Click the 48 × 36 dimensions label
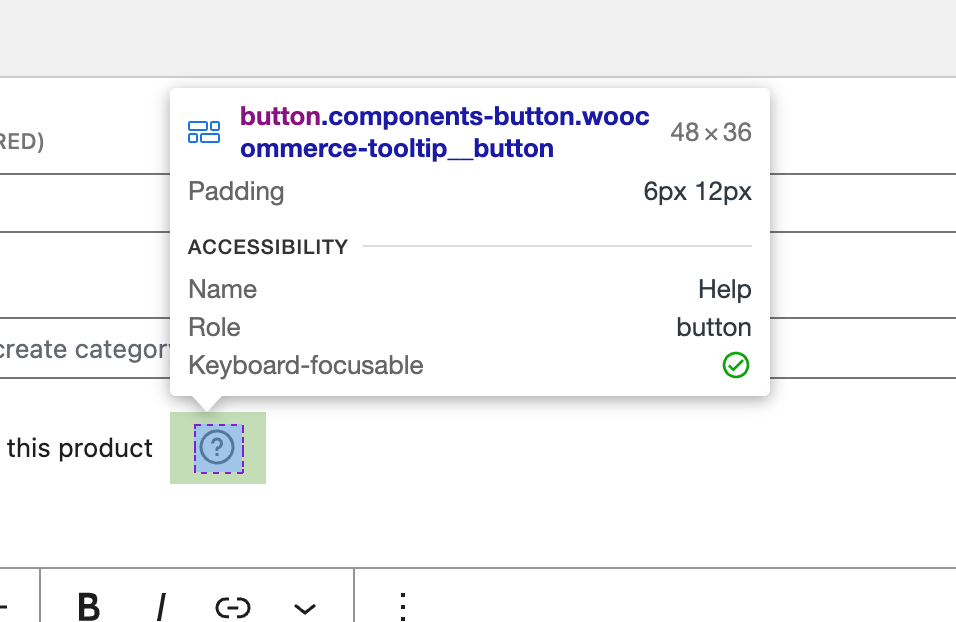The image size is (956, 622). click(x=710, y=131)
